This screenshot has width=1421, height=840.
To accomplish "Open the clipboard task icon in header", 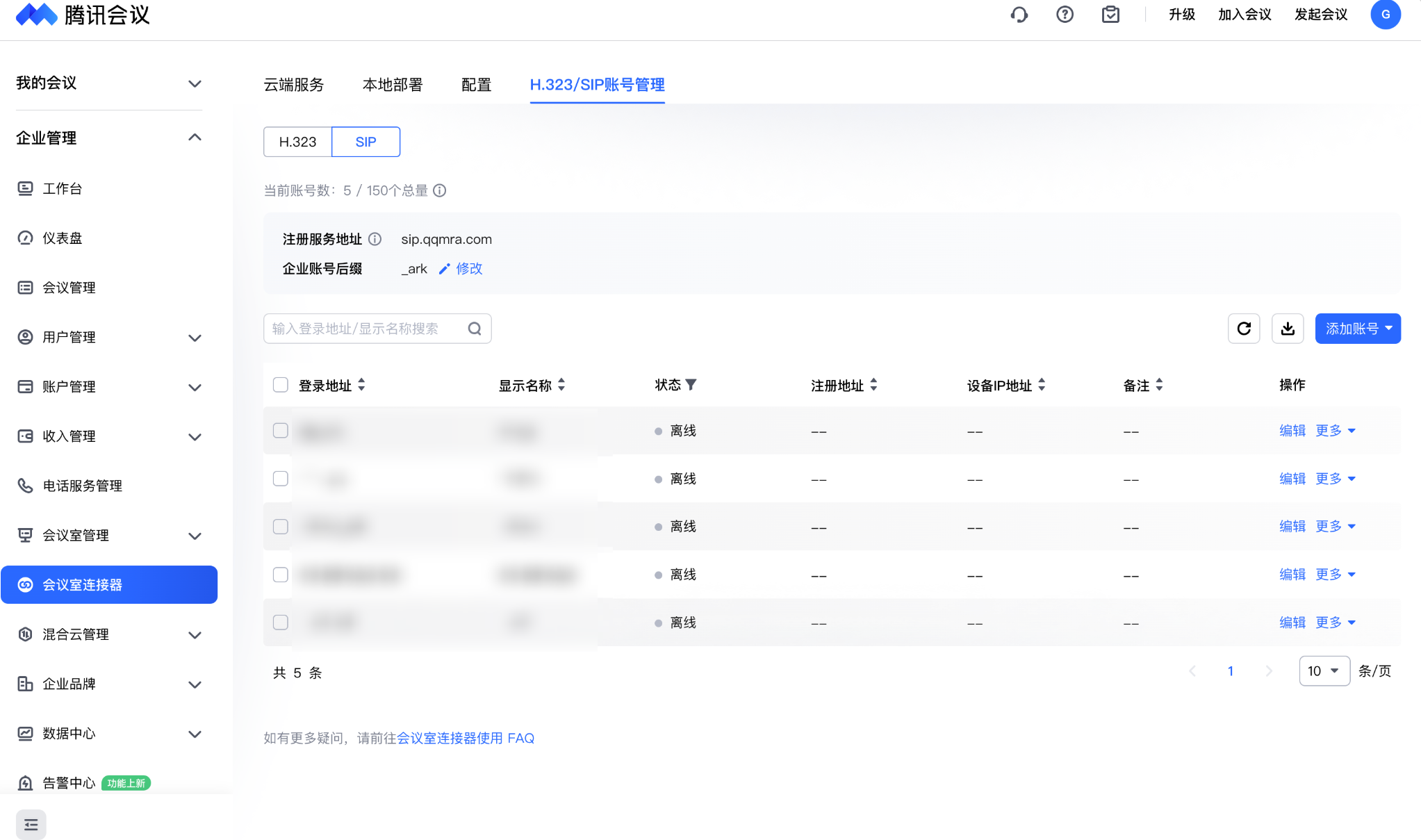I will click(x=1110, y=15).
